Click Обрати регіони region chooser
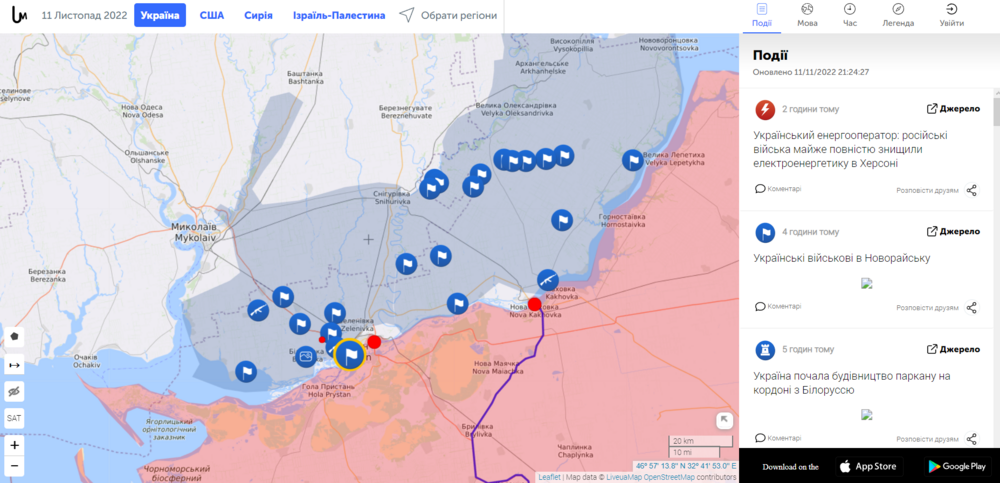Image resolution: width=1000 pixels, height=483 pixels. pyautogui.click(x=448, y=15)
